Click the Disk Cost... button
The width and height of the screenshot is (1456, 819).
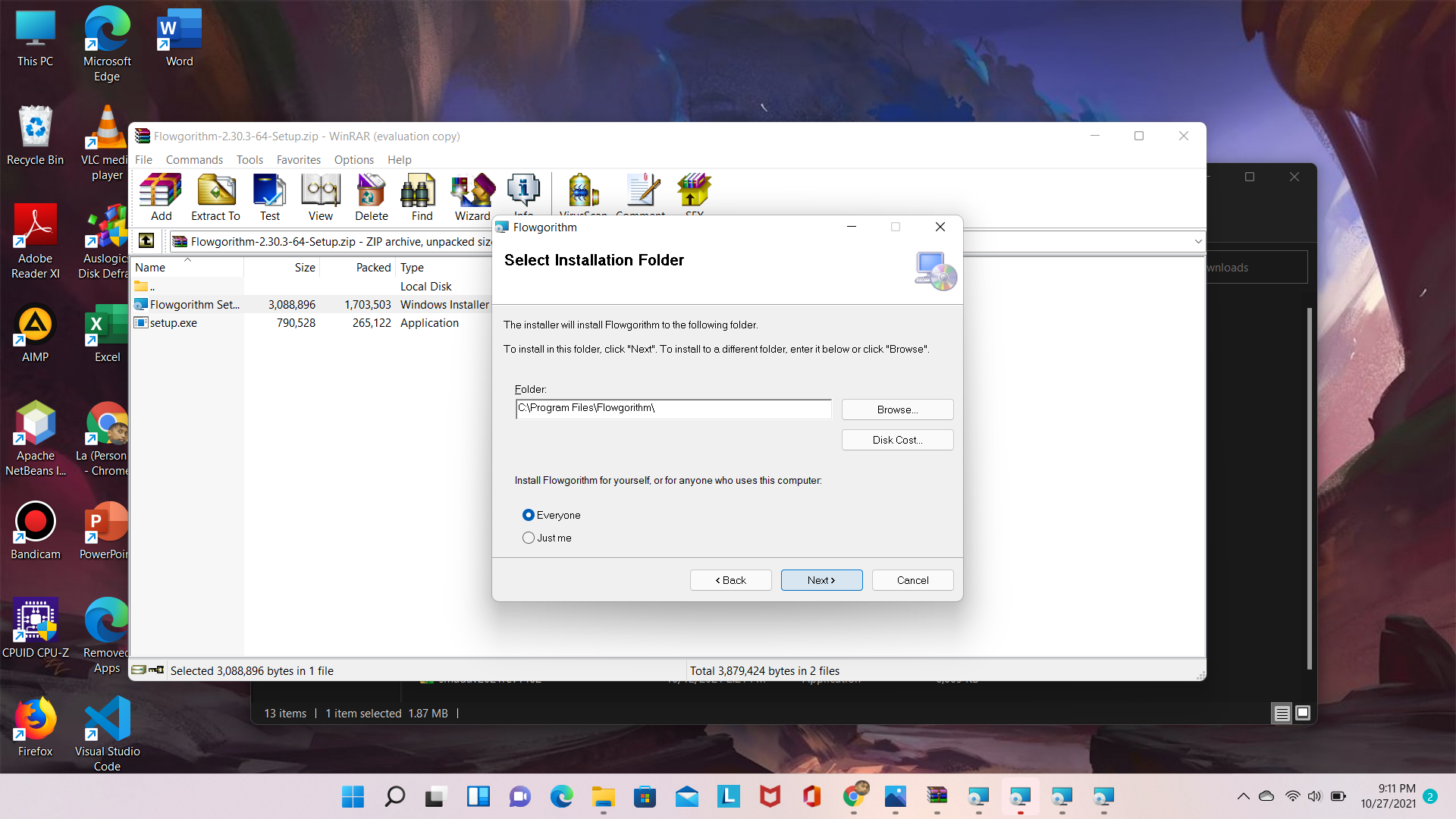pyautogui.click(x=897, y=440)
